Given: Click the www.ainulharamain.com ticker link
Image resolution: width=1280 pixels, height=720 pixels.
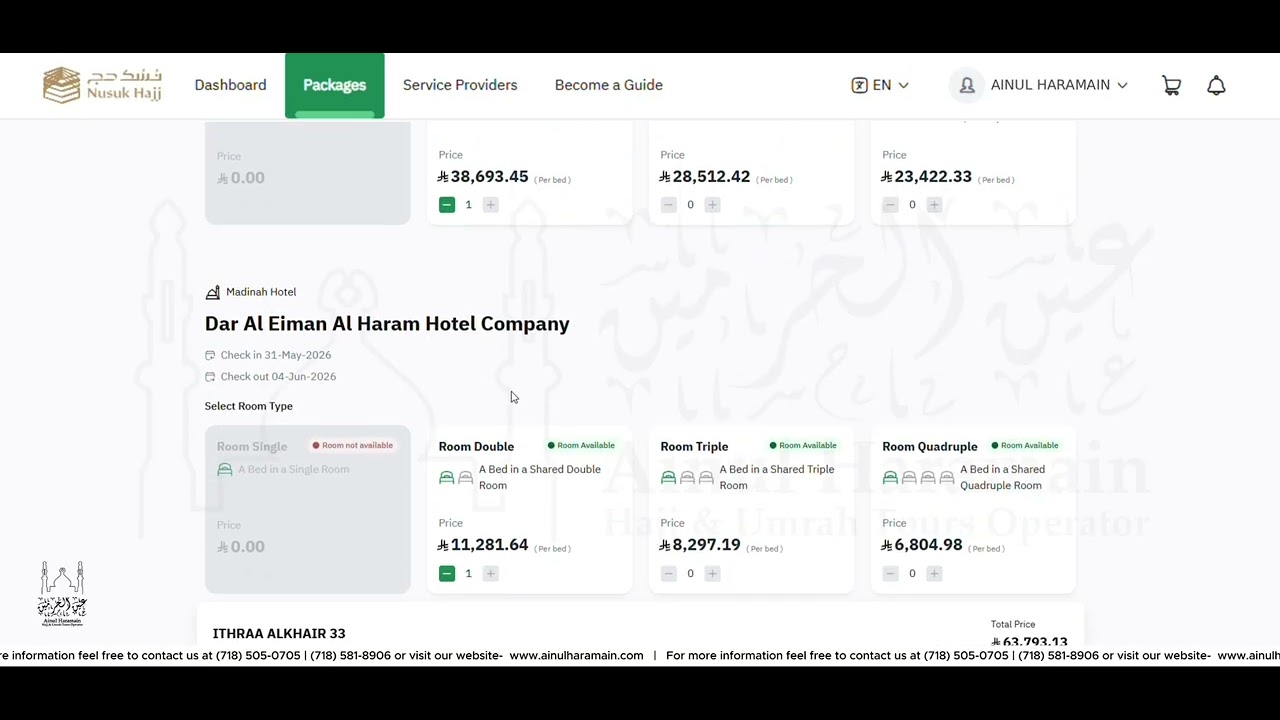Looking at the screenshot, I should click(576, 656).
